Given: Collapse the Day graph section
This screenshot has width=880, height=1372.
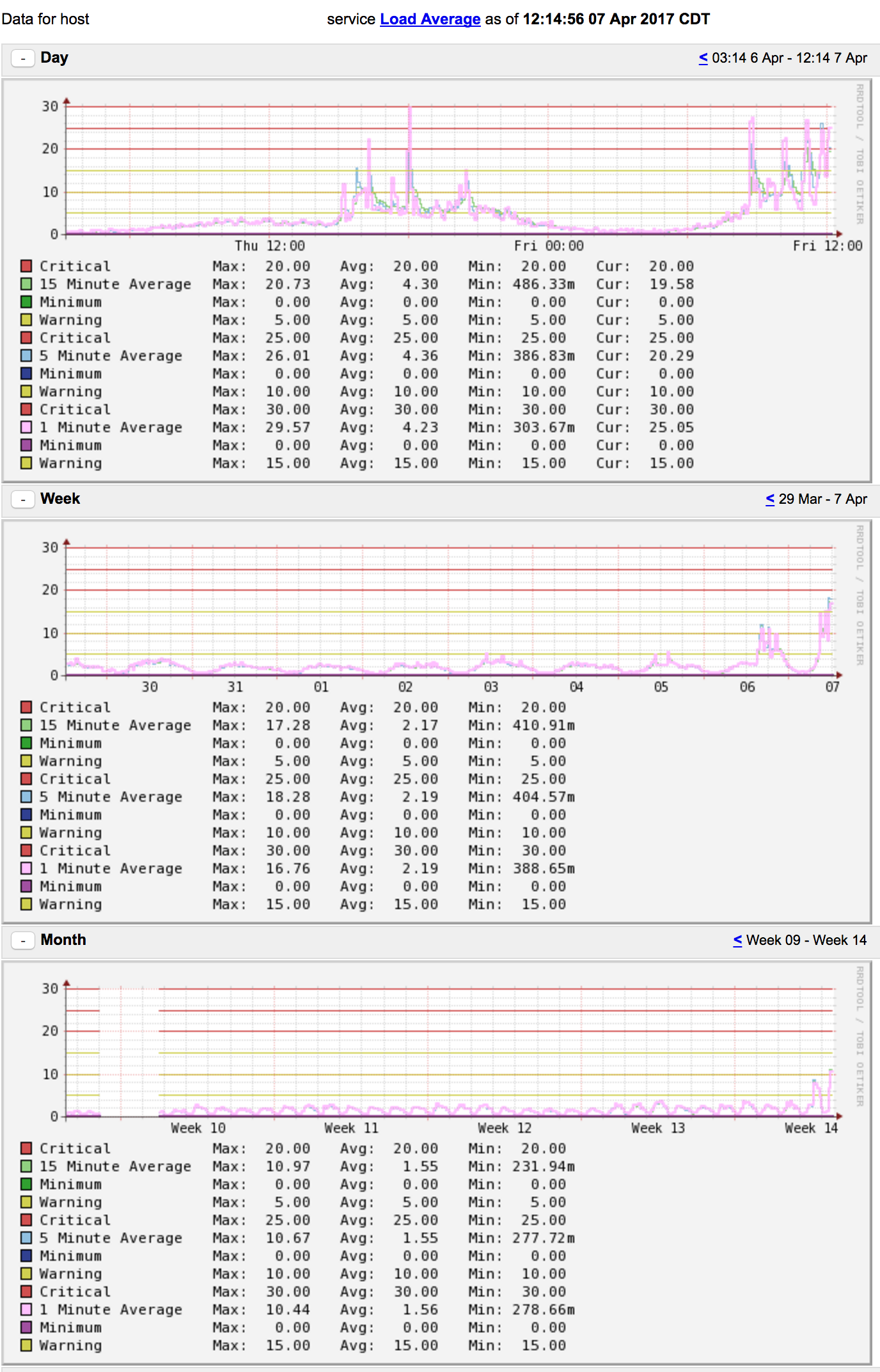Looking at the screenshot, I should pos(23,58).
